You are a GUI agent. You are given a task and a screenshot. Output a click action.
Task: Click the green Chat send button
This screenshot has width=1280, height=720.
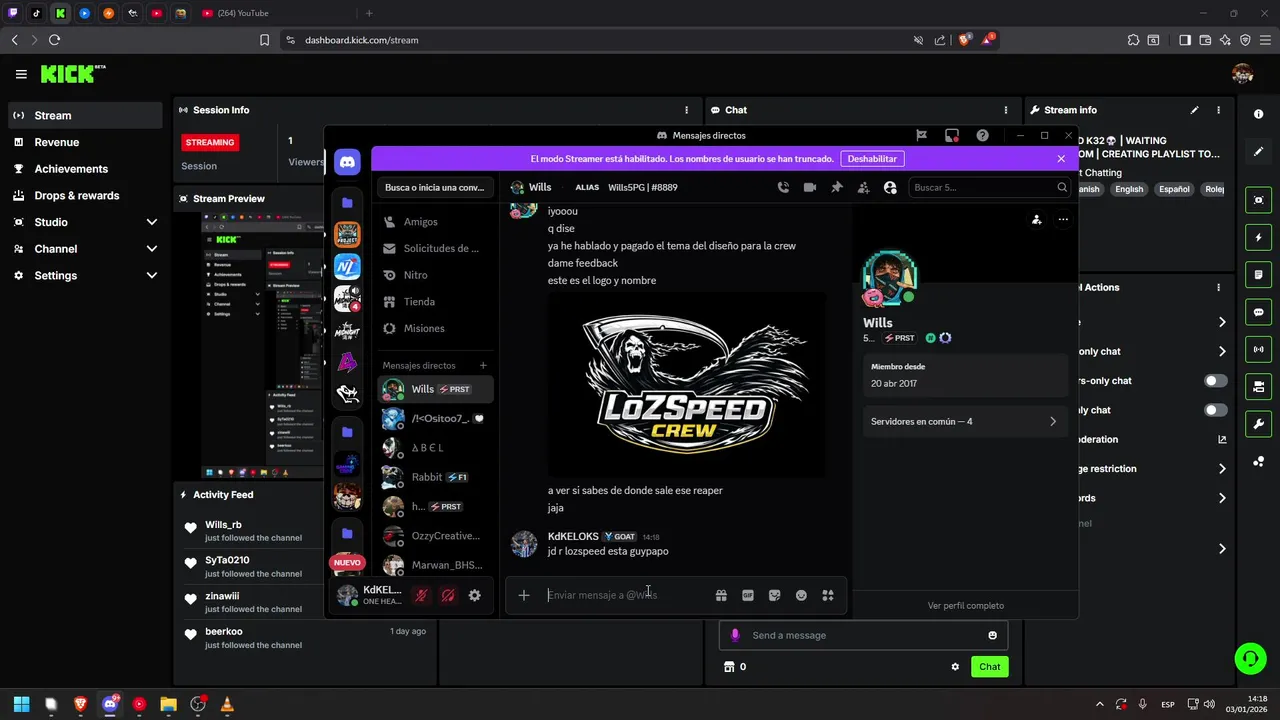coord(989,667)
